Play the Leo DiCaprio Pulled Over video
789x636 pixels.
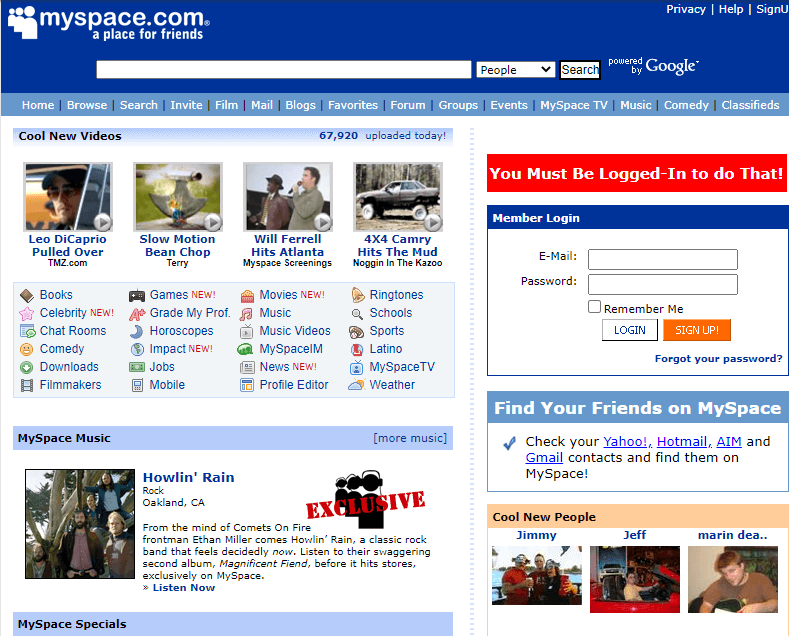pos(68,197)
